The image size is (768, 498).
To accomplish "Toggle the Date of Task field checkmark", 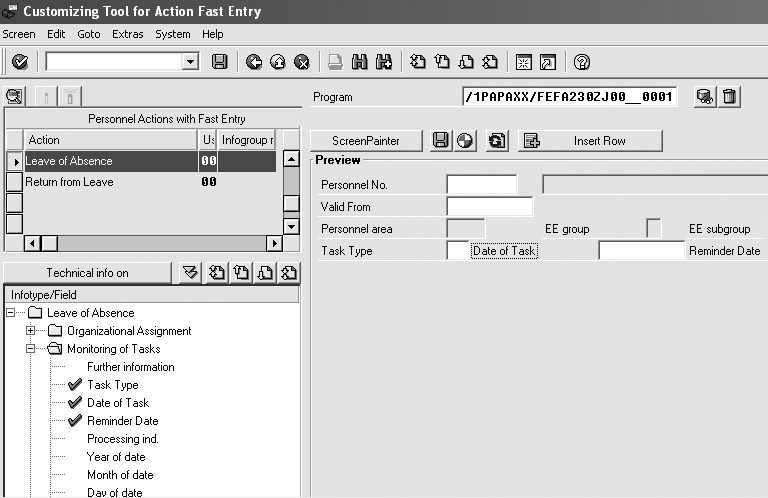I will pos(74,403).
